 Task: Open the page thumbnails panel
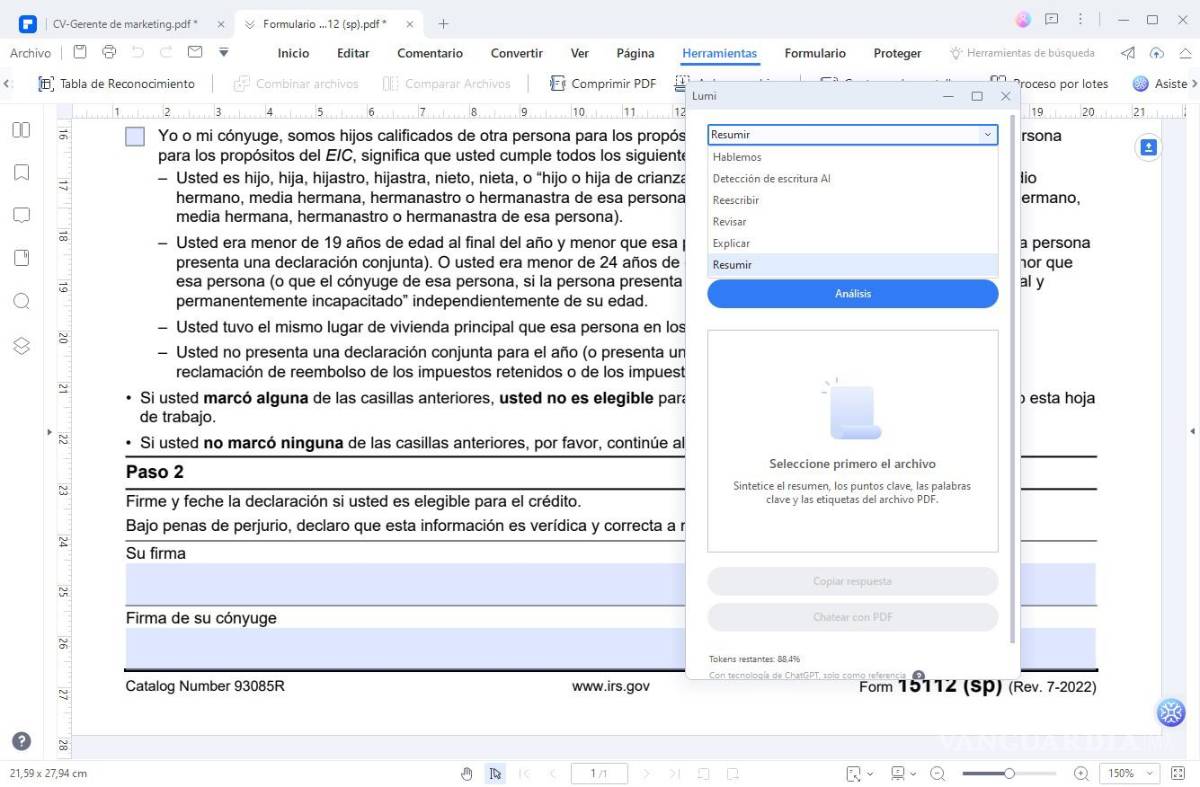click(x=22, y=130)
